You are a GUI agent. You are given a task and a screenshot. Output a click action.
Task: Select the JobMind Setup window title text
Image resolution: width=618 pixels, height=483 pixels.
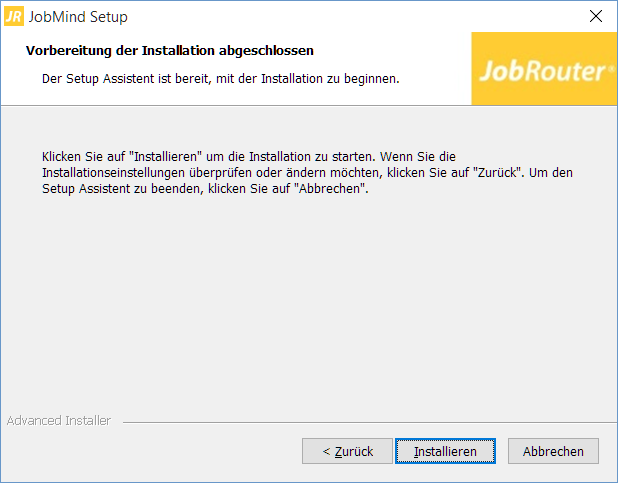tap(78, 17)
